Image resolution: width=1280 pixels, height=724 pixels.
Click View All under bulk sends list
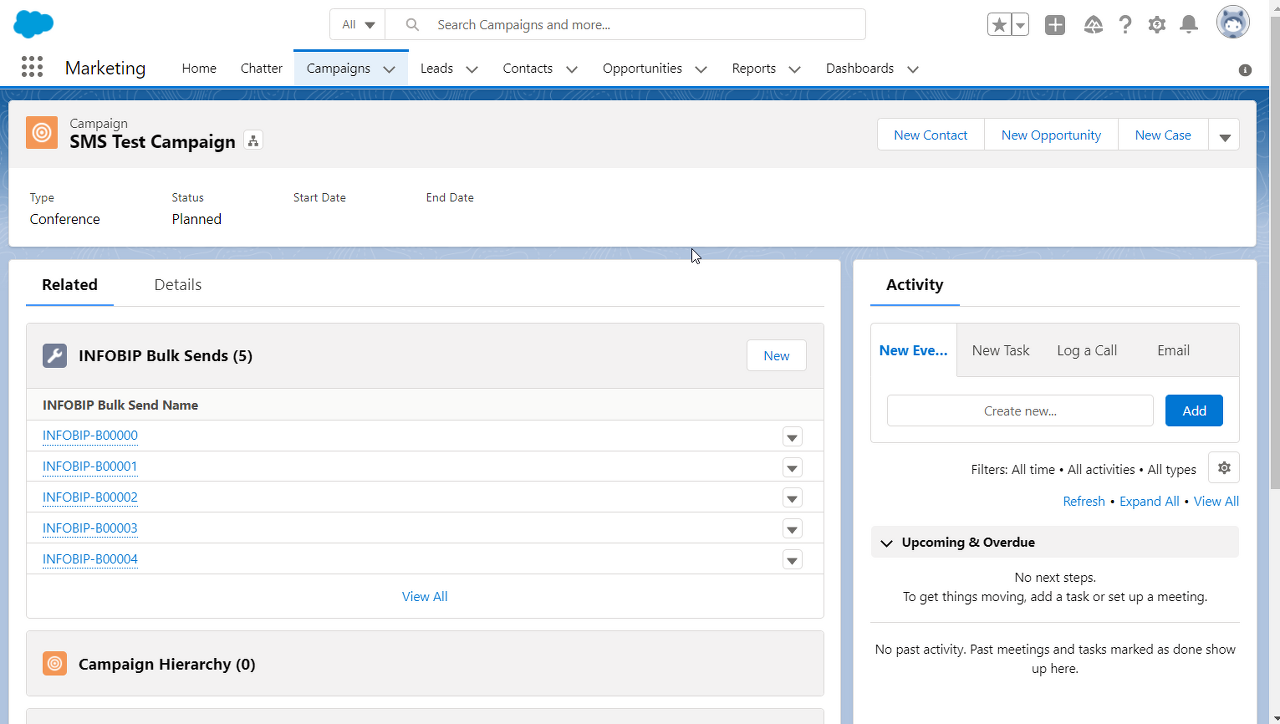(425, 597)
